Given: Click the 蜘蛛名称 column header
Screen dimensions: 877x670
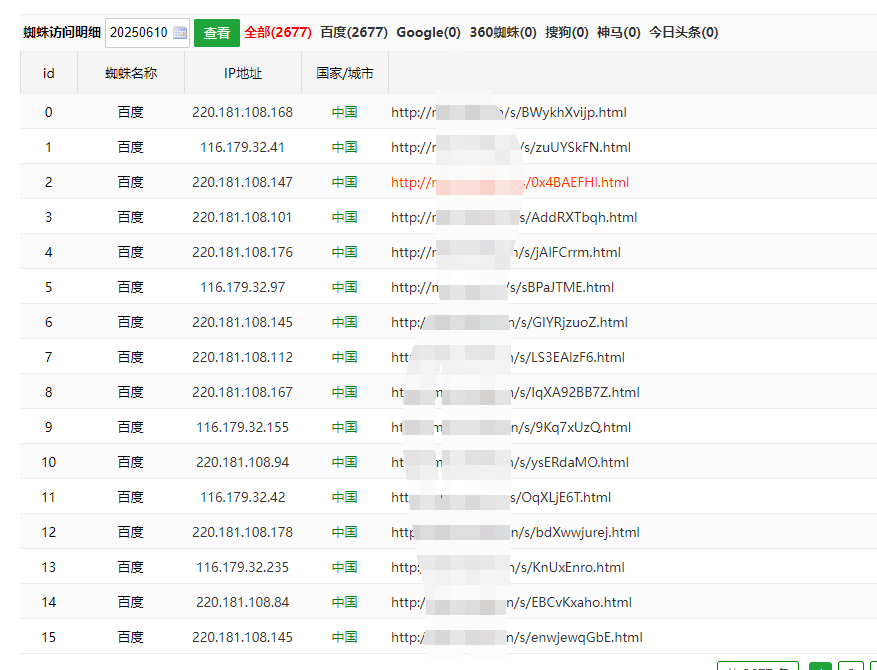Looking at the screenshot, I should coord(131,73).
